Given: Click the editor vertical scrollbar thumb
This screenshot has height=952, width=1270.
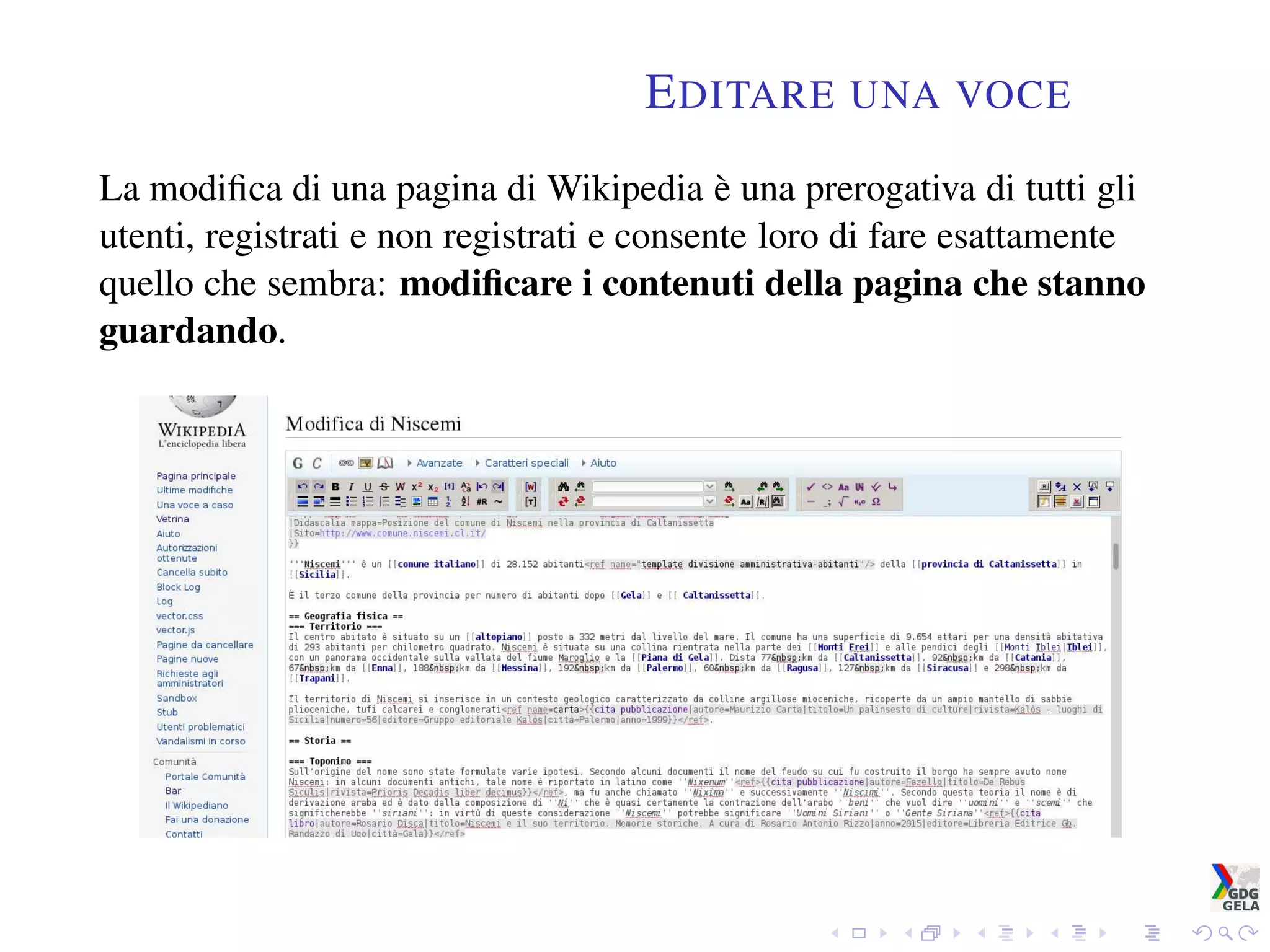Looking at the screenshot, I should pos(1116,556).
